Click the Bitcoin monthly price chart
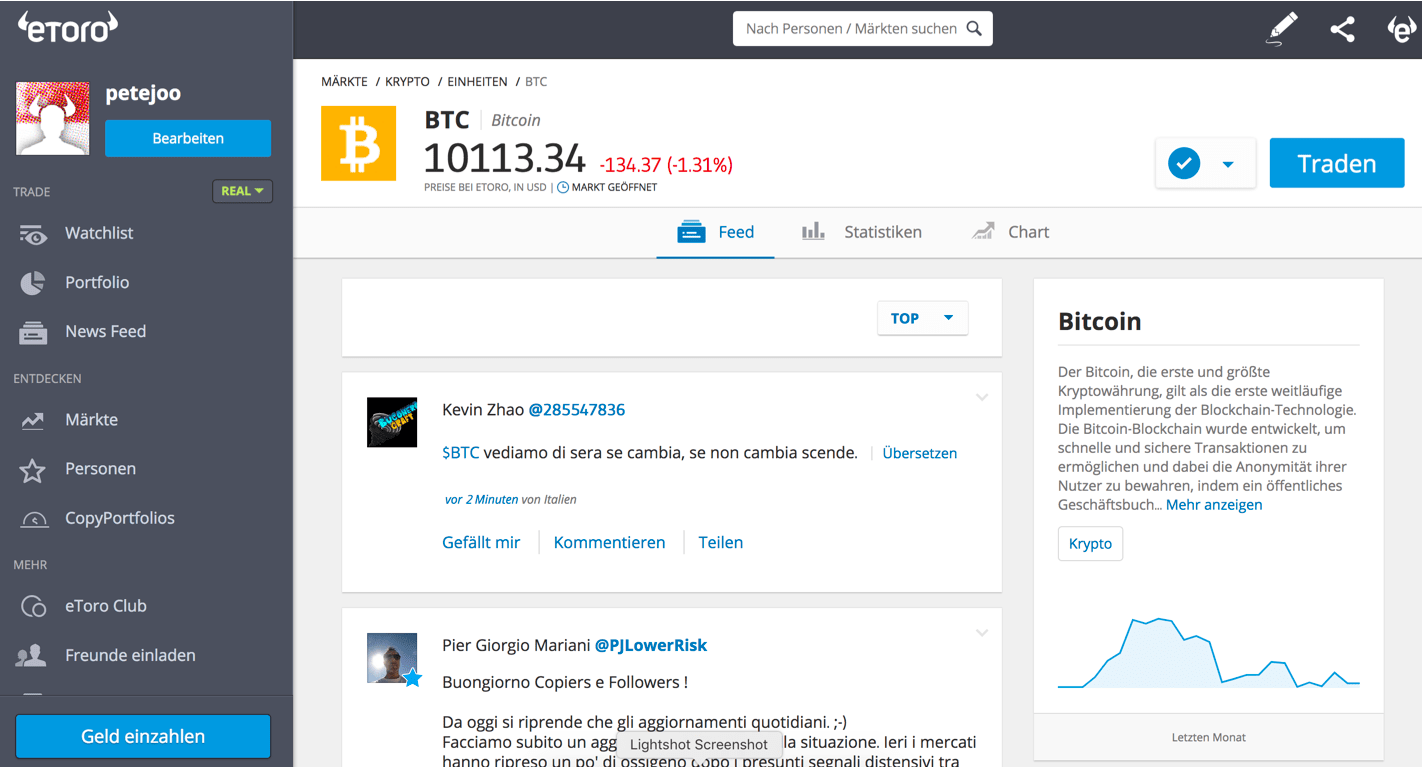This screenshot has height=767, width=1422. pos(1208,653)
